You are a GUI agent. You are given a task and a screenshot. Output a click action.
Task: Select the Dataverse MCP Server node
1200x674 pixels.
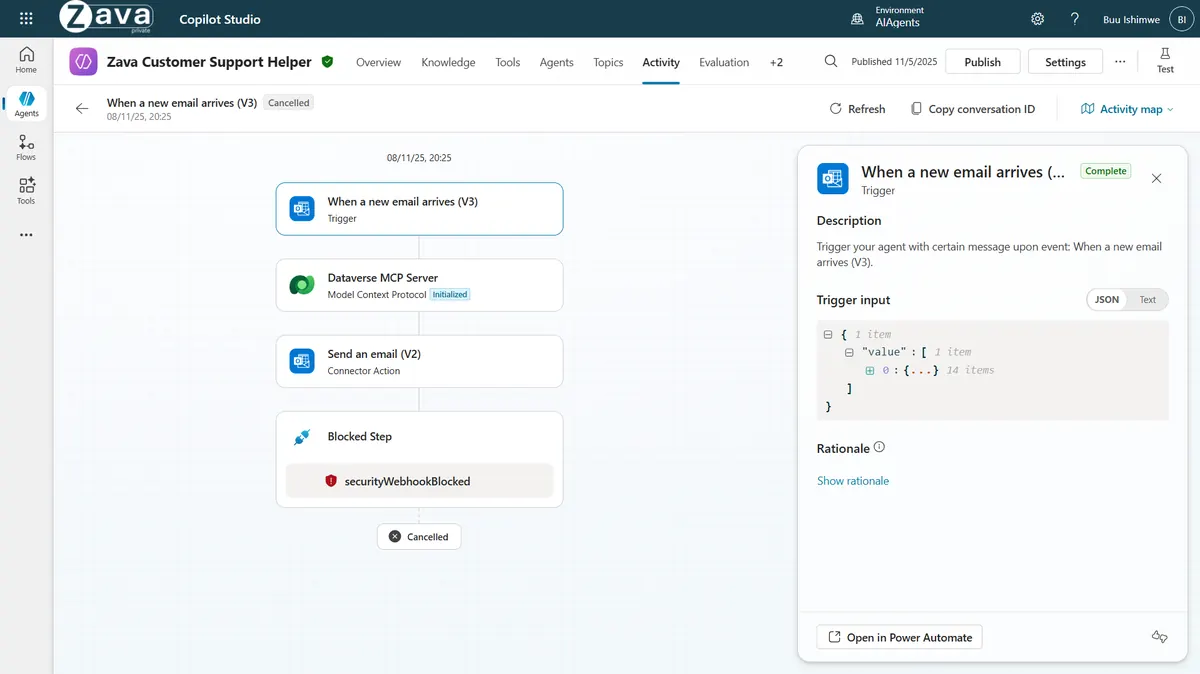click(419, 285)
